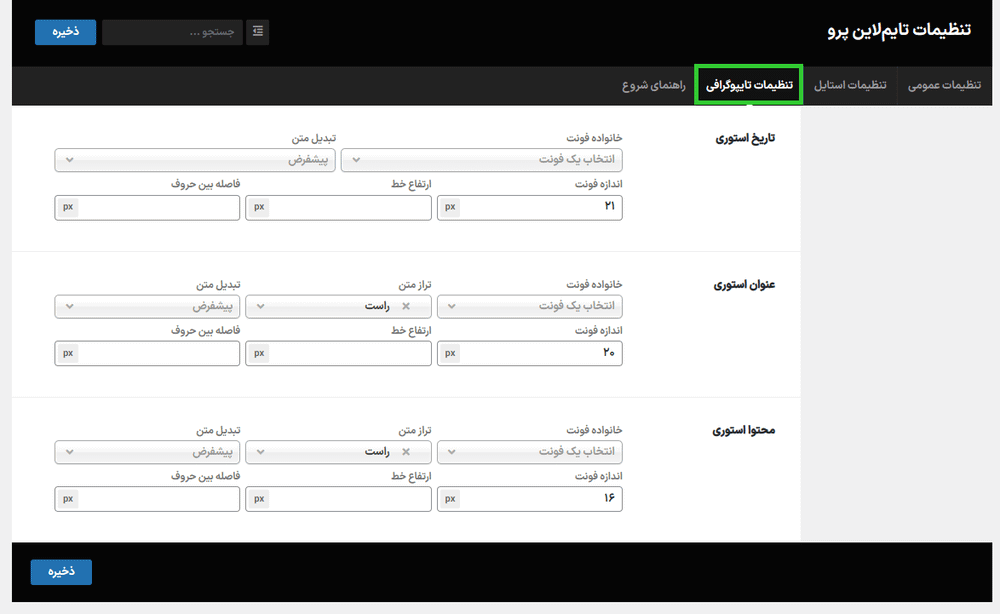The height and width of the screenshot is (614, 1000).
Task: Open تبدیل متن dropdown for عنوان استوری
Action: 147,306
